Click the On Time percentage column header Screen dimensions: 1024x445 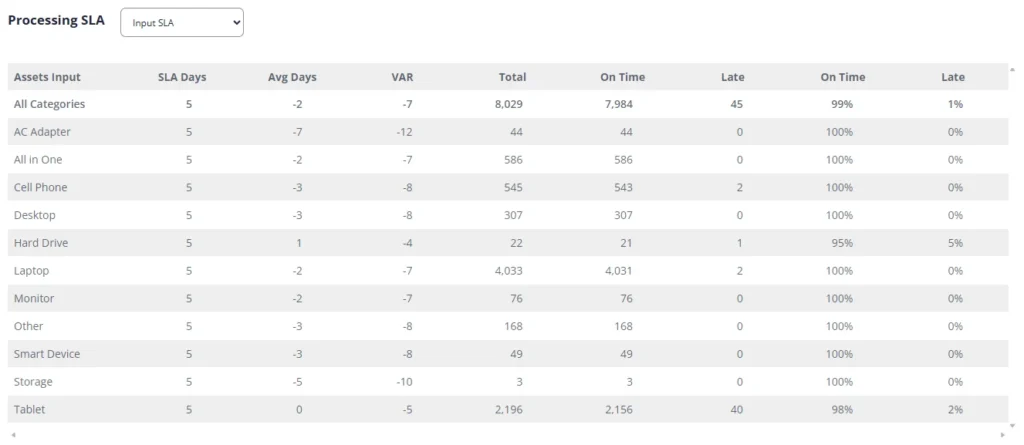pyautogui.click(x=842, y=77)
